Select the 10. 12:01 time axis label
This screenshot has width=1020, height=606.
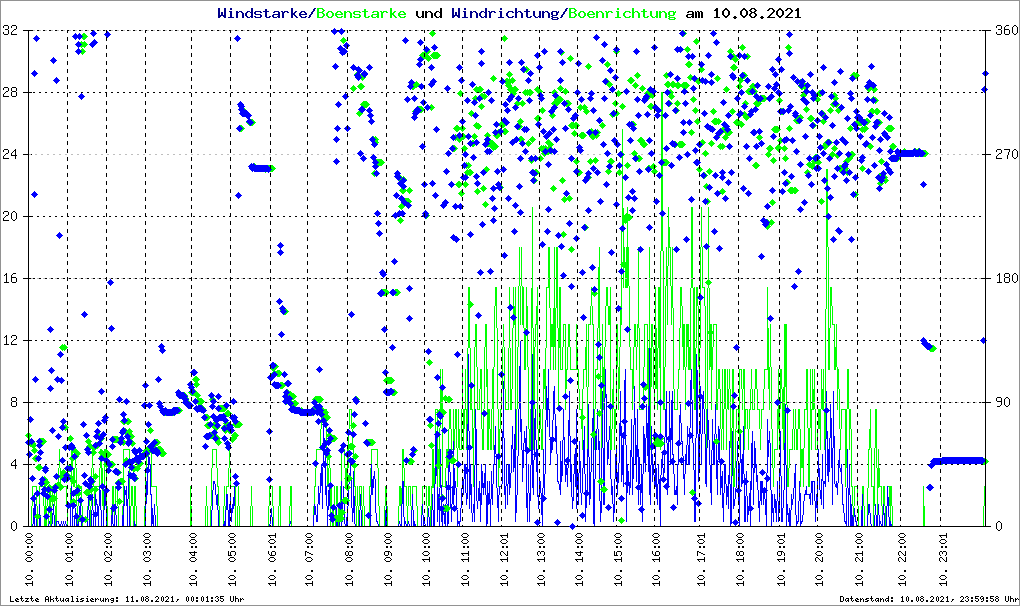pos(506,560)
